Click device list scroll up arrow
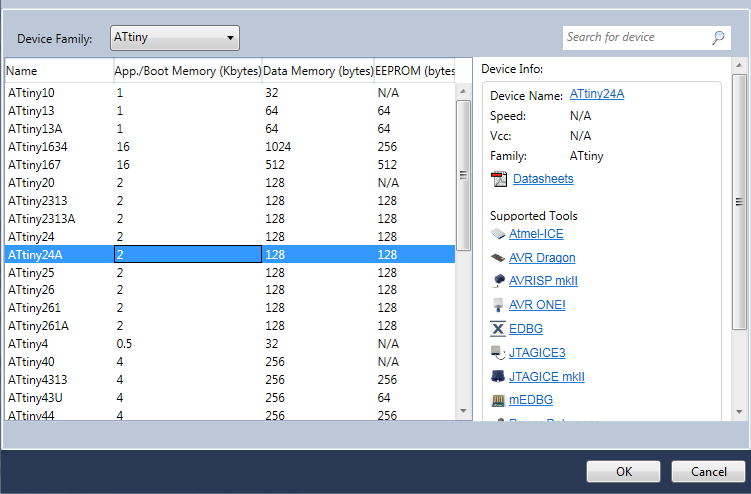The image size is (751, 494). pyautogui.click(x=463, y=91)
